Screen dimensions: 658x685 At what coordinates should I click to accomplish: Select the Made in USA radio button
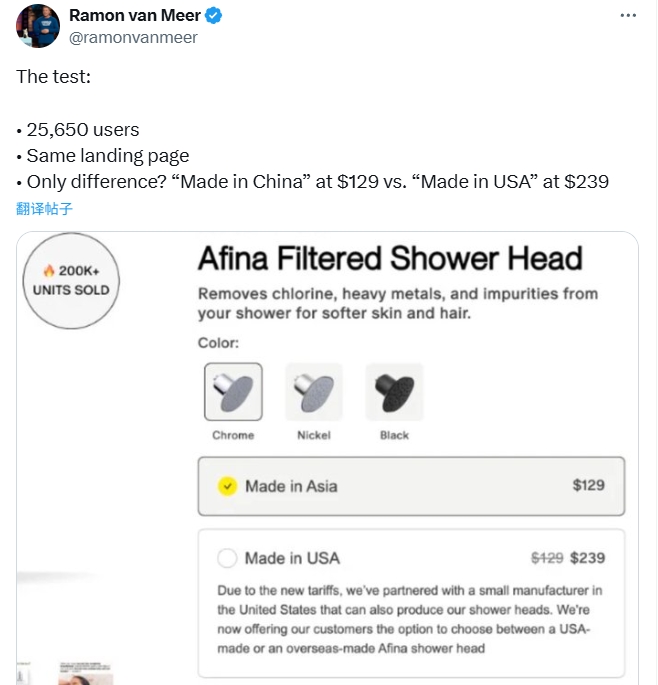(x=227, y=558)
